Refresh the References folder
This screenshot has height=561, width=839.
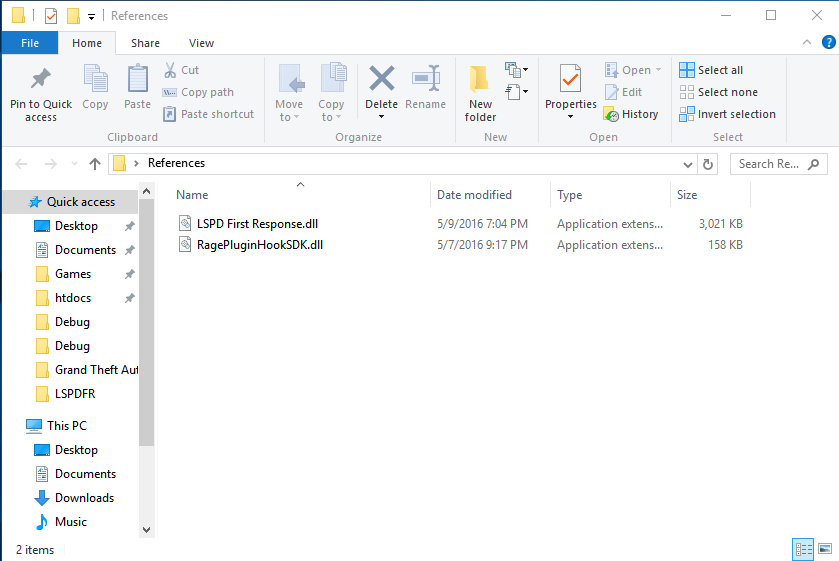707,164
